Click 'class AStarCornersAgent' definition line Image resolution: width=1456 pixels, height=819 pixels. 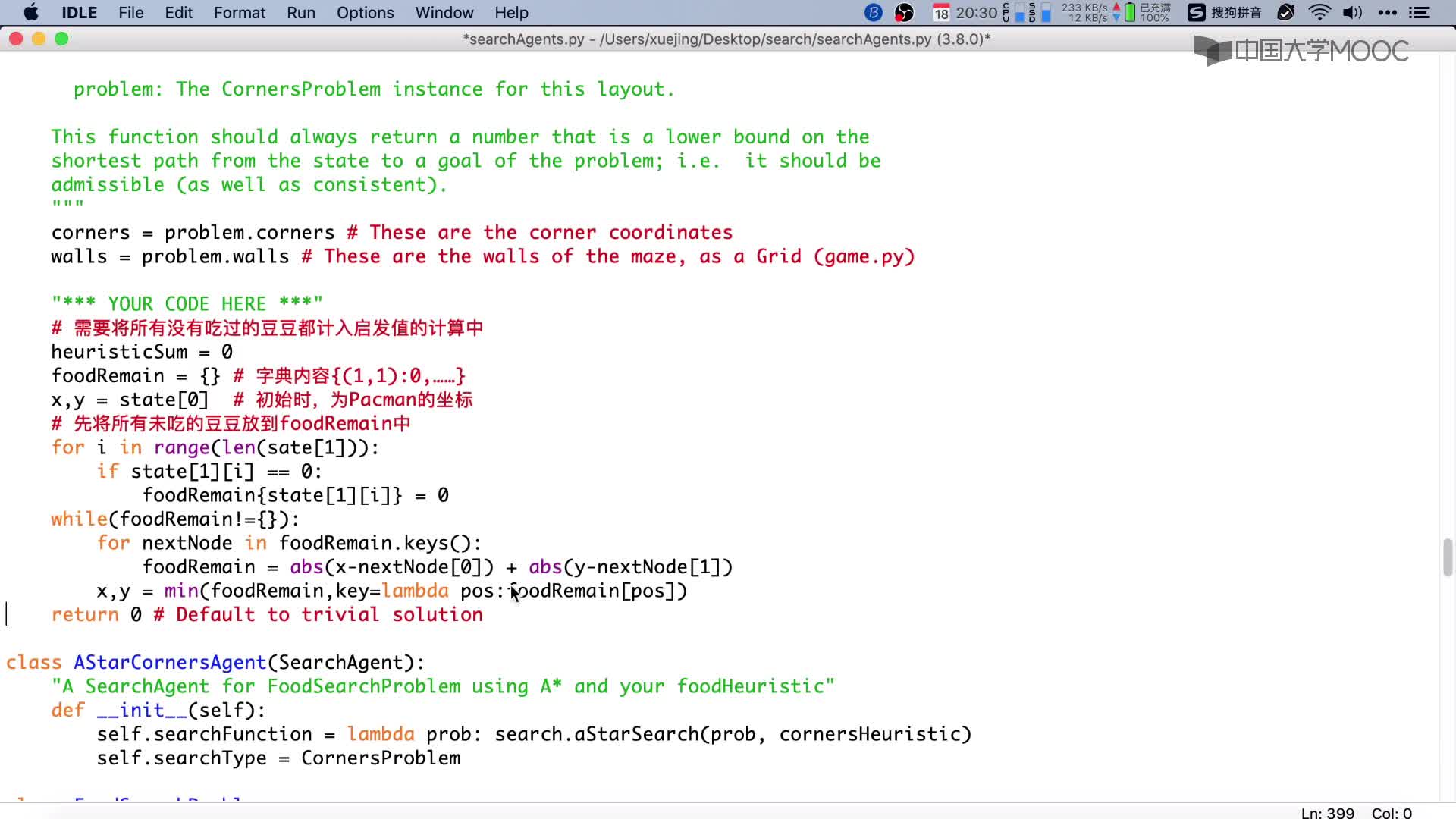point(215,663)
